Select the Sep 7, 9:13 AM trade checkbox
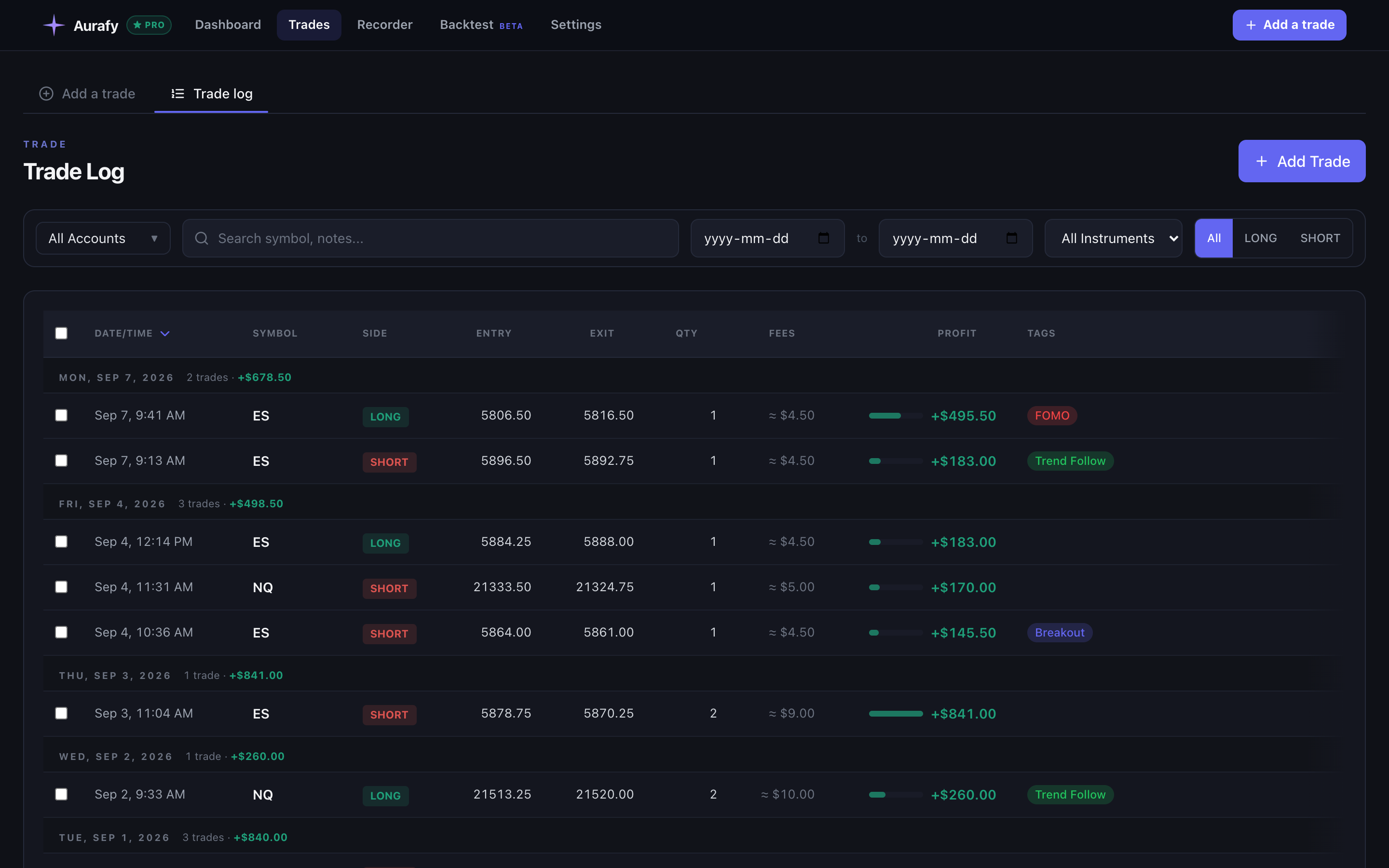 [x=61, y=461]
